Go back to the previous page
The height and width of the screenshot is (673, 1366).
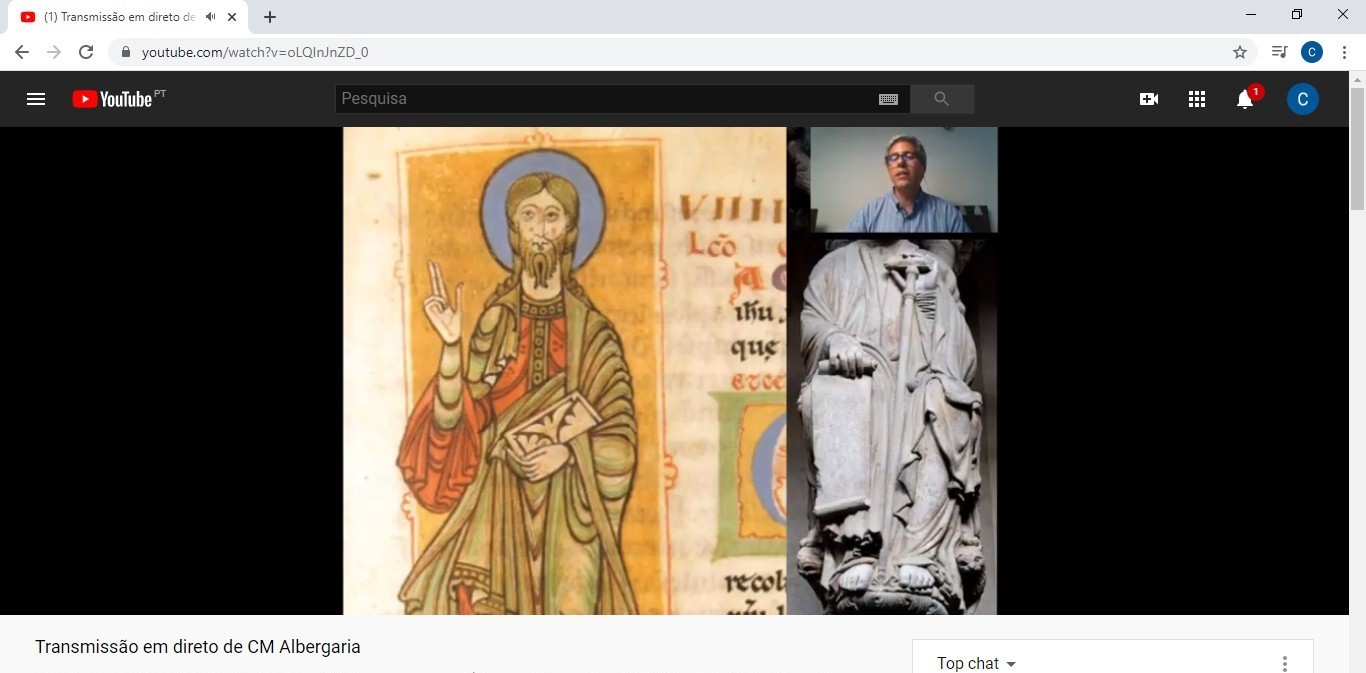22,52
